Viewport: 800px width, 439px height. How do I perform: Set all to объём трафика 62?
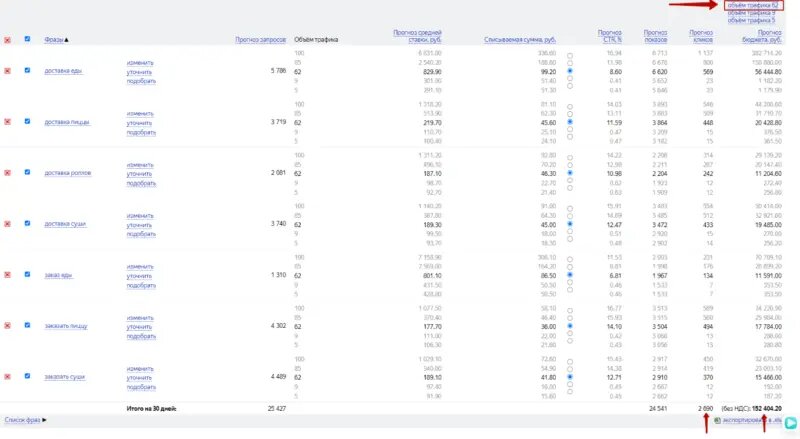click(x=753, y=5)
